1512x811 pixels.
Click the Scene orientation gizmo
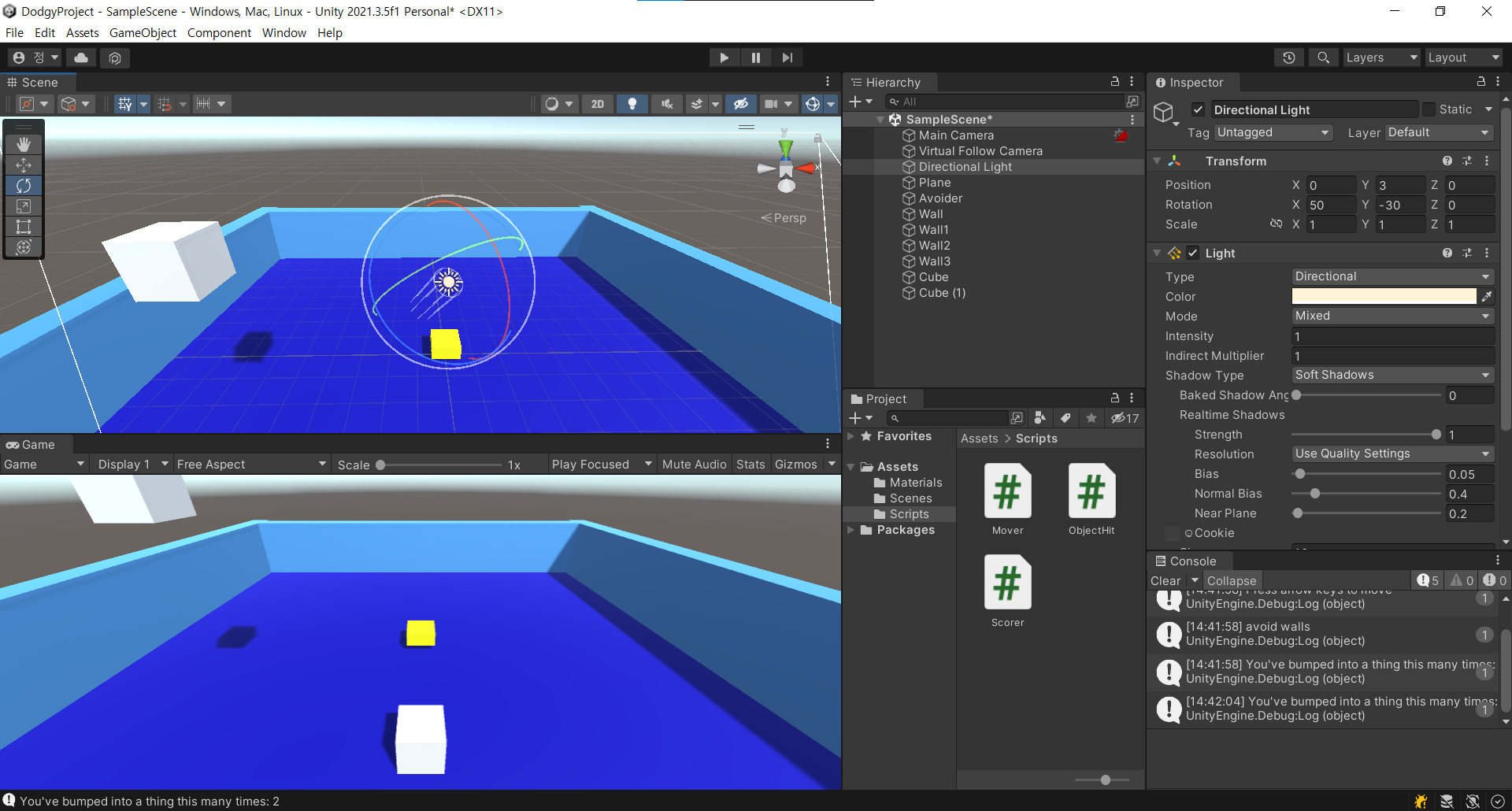[x=786, y=167]
